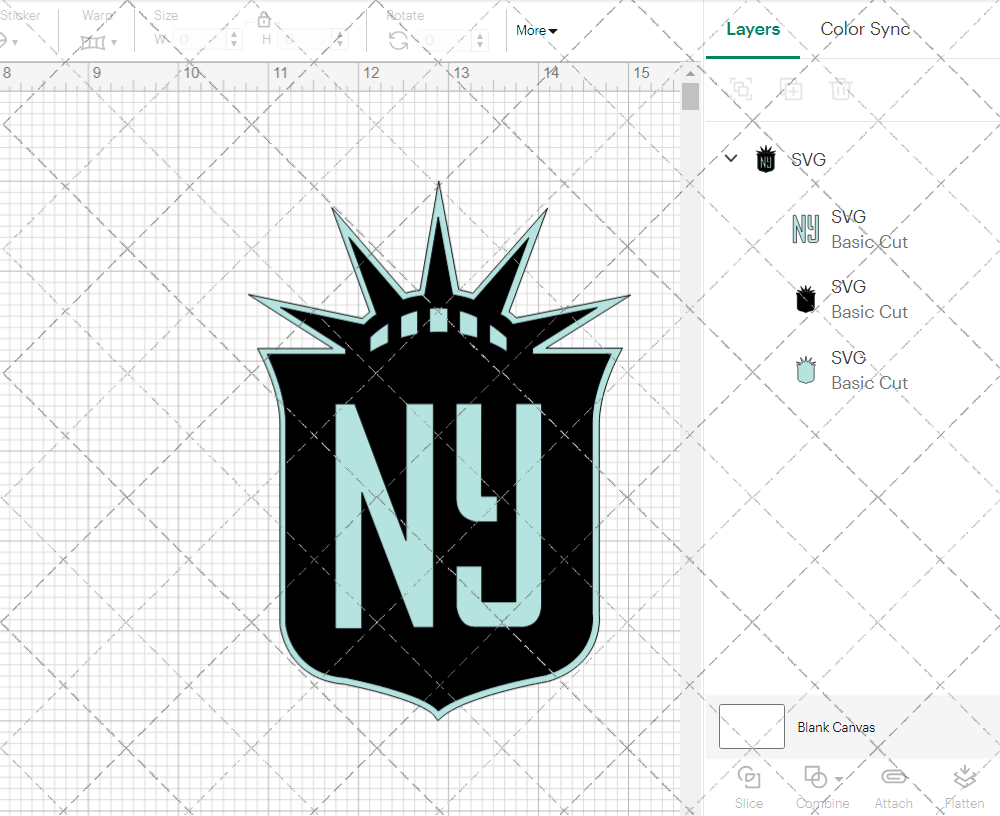Click the SVG group label text

808,159
